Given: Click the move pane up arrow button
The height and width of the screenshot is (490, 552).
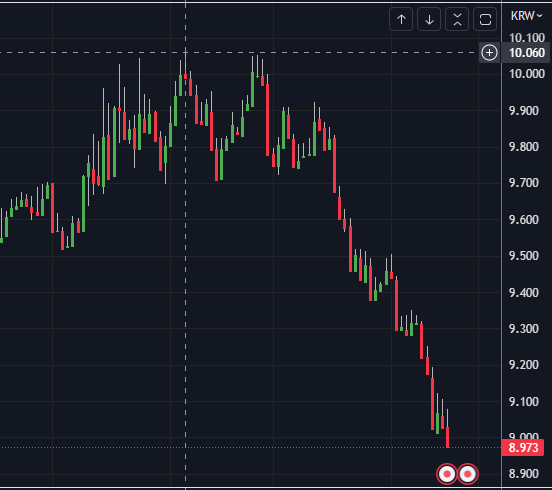Looking at the screenshot, I should 401,19.
